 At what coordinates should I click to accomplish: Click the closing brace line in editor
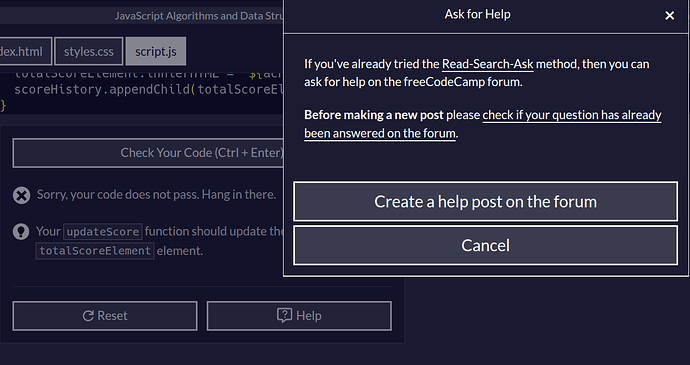4,106
